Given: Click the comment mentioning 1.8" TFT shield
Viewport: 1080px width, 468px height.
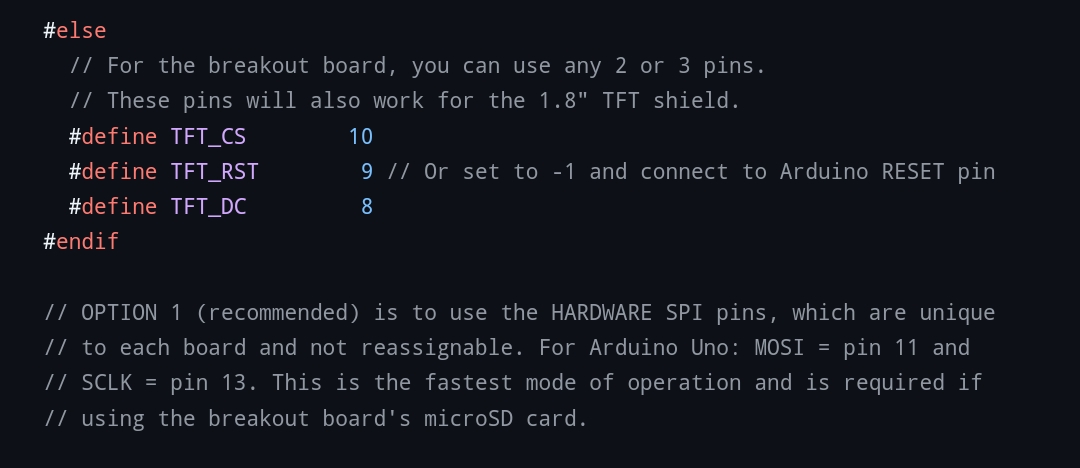Looking at the screenshot, I should 405,101.
